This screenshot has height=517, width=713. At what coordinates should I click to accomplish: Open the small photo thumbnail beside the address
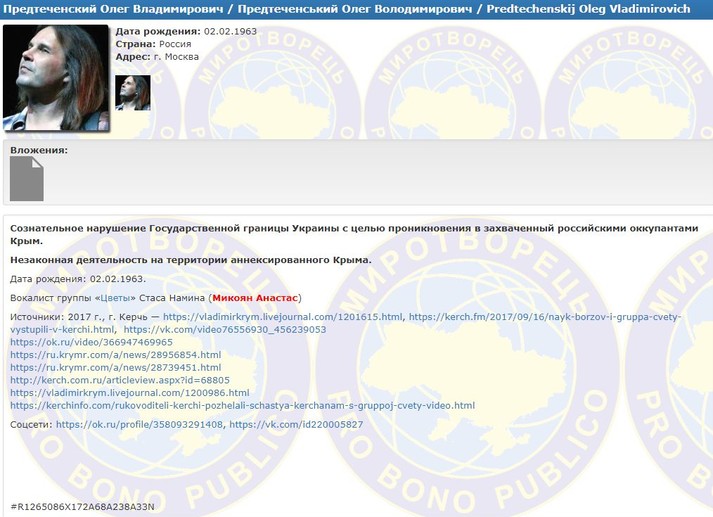coord(132,92)
